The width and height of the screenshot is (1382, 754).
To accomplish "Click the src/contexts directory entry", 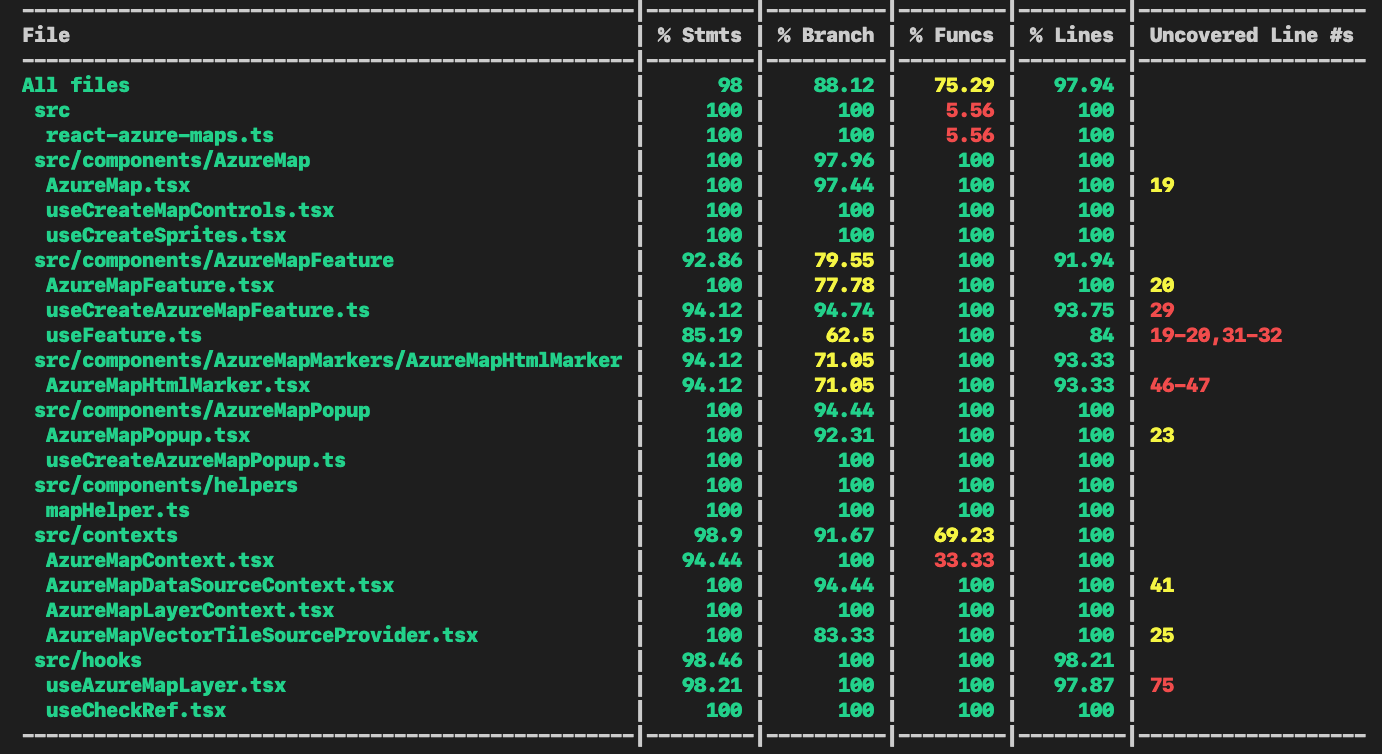I will tap(106, 535).
